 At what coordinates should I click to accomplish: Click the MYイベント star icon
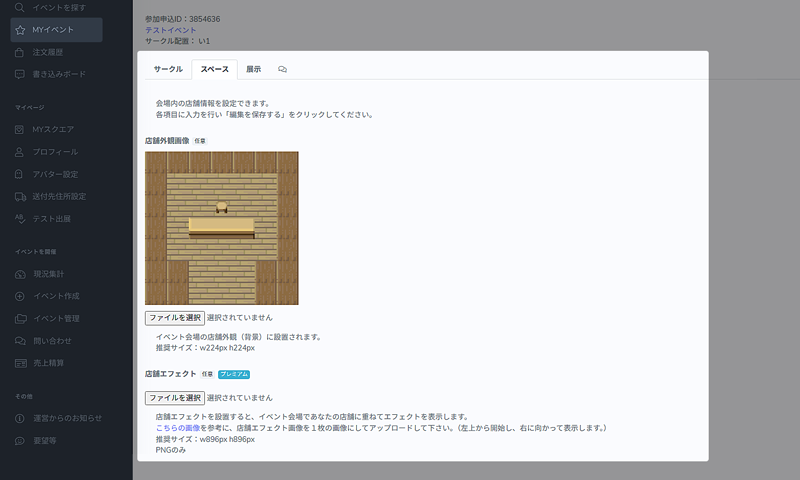tap(20, 30)
